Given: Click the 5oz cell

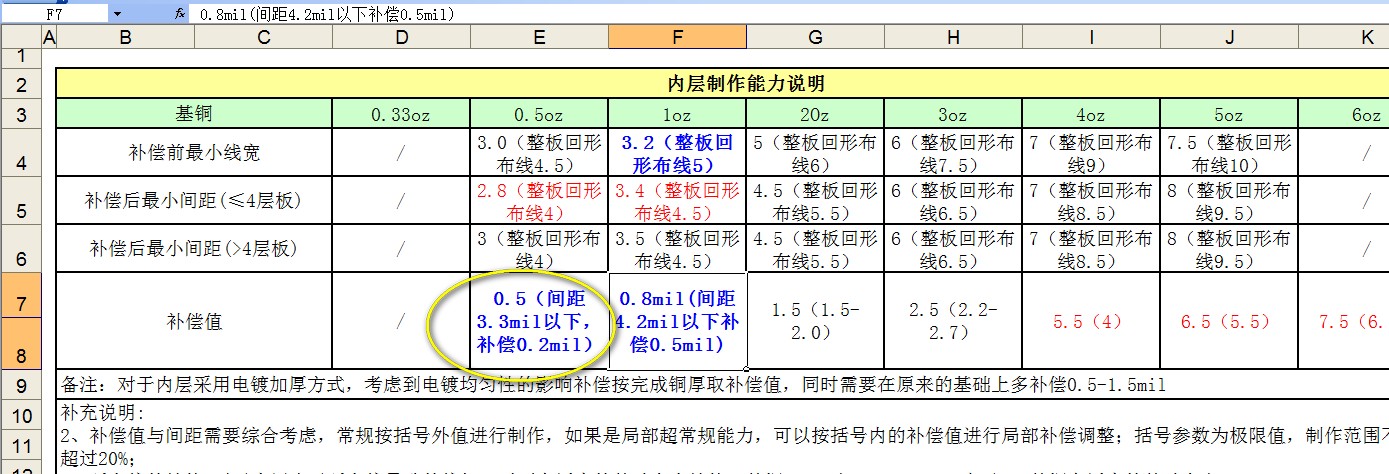Looking at the screenshot, I should 1229,113.
